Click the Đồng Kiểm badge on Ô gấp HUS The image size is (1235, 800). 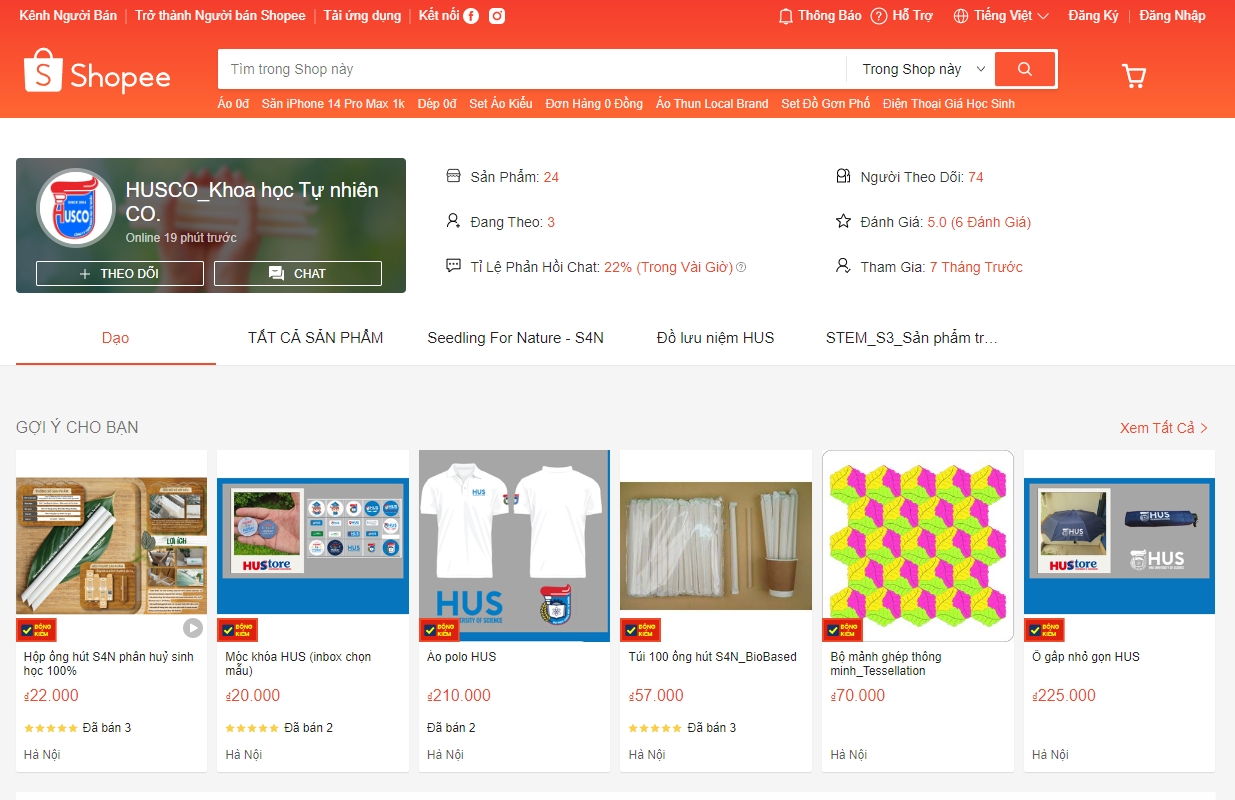point(1045,630)
